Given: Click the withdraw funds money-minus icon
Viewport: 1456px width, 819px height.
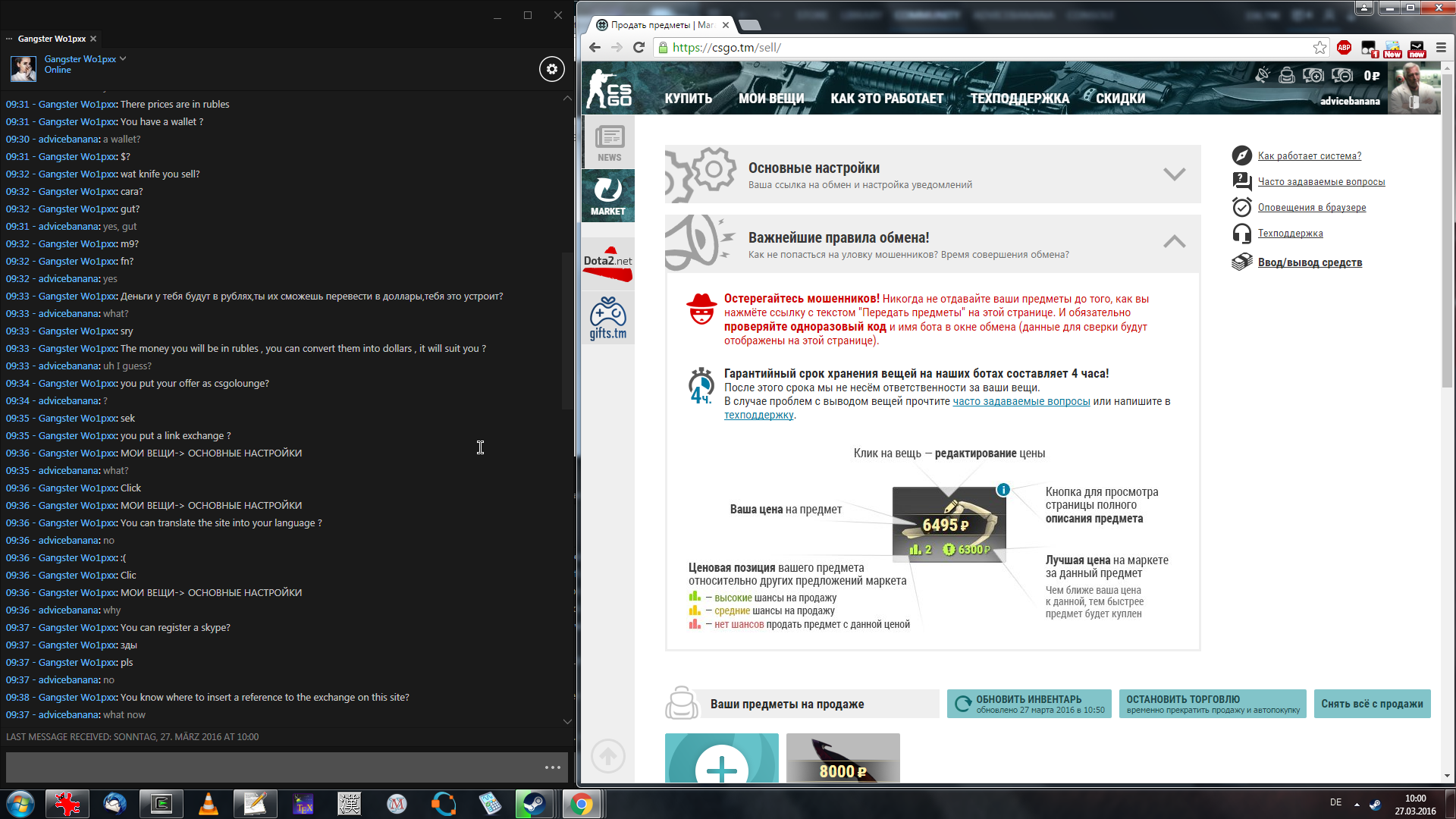Looking at the screenshot, I should point(1342,75).
